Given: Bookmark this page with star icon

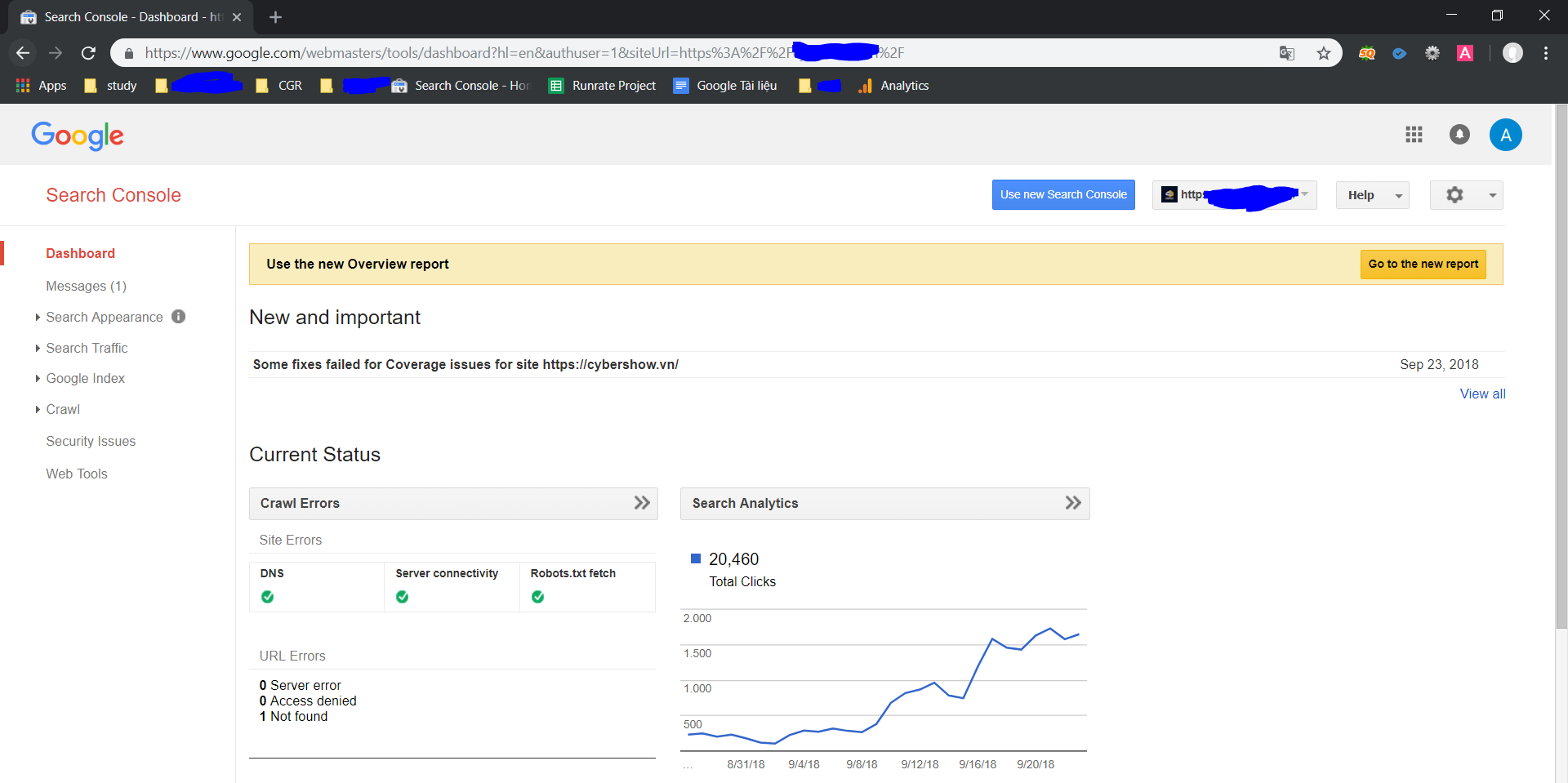Looking at the screenshot, I should [1324, 53].
